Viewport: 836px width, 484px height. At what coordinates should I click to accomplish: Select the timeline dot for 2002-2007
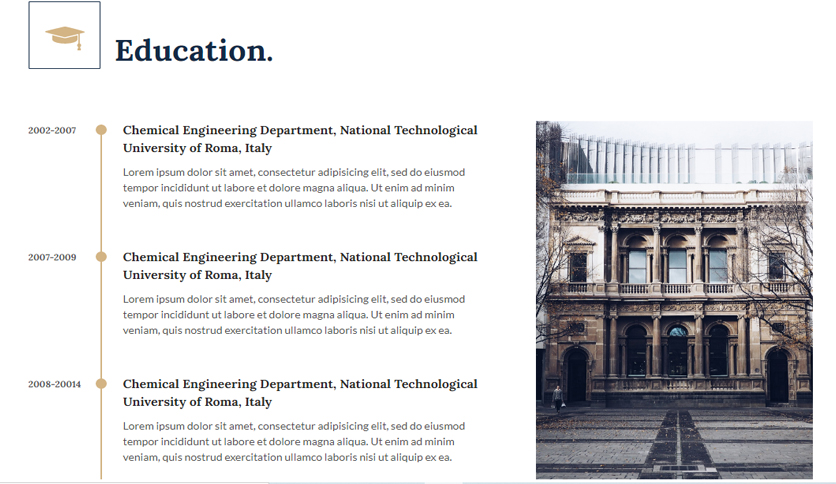(101, 130)
